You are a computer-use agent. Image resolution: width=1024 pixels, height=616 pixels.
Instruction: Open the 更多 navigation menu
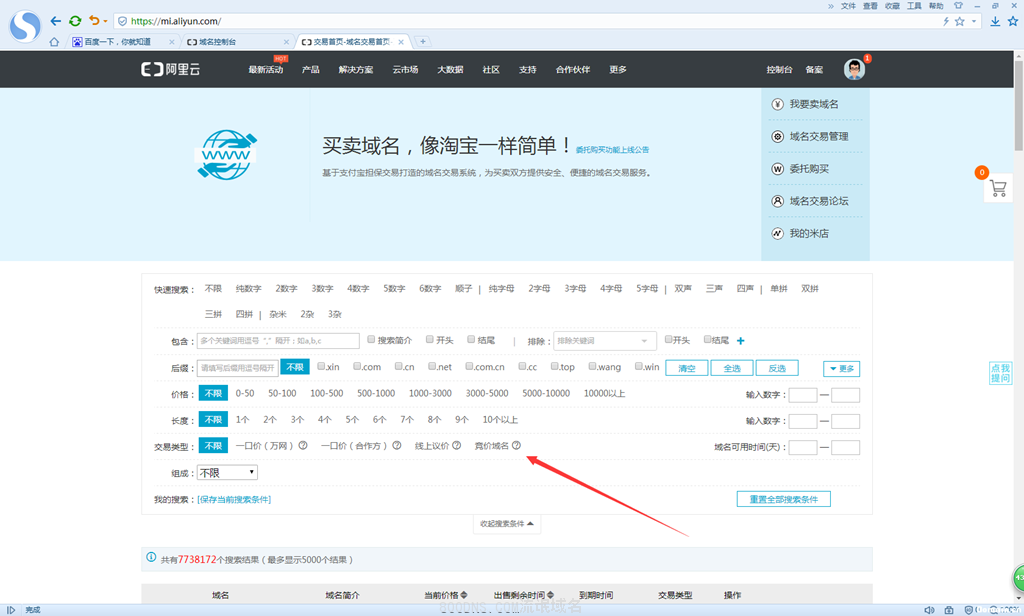tap(617, 70)
